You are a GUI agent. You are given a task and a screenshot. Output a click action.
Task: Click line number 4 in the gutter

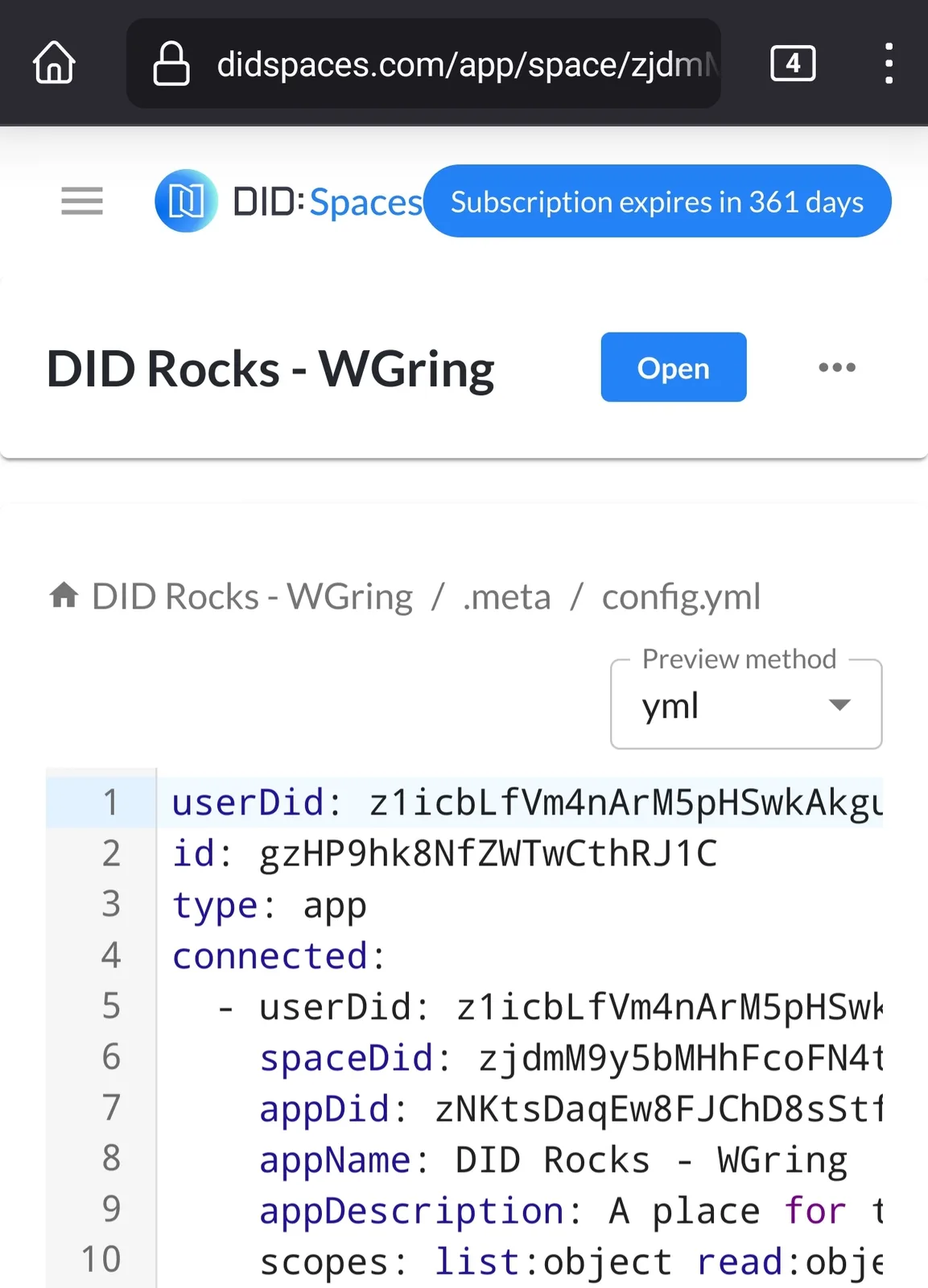[111, 956]
